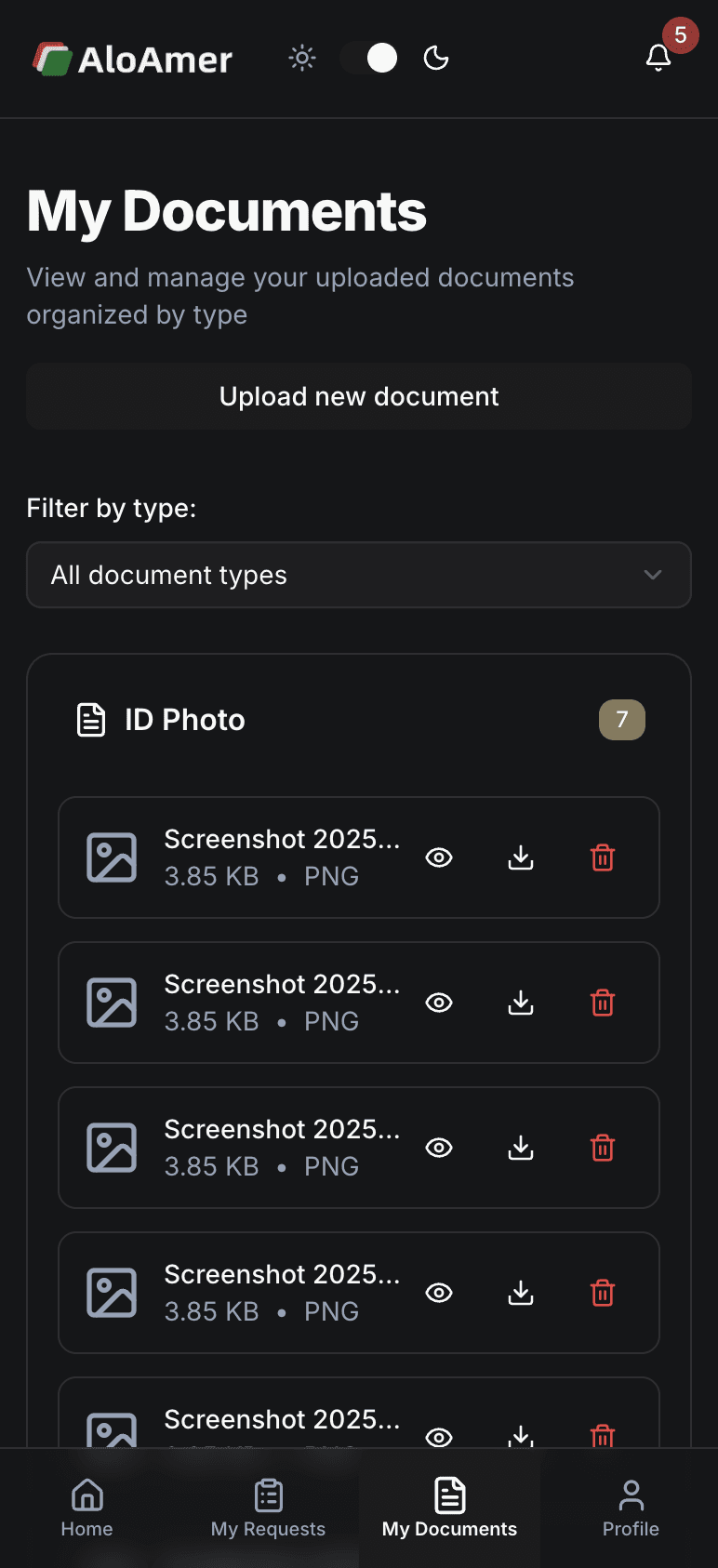Preview the first ID Photo document
Screen dimensions: 718x1568
click(x=439, y=857)
